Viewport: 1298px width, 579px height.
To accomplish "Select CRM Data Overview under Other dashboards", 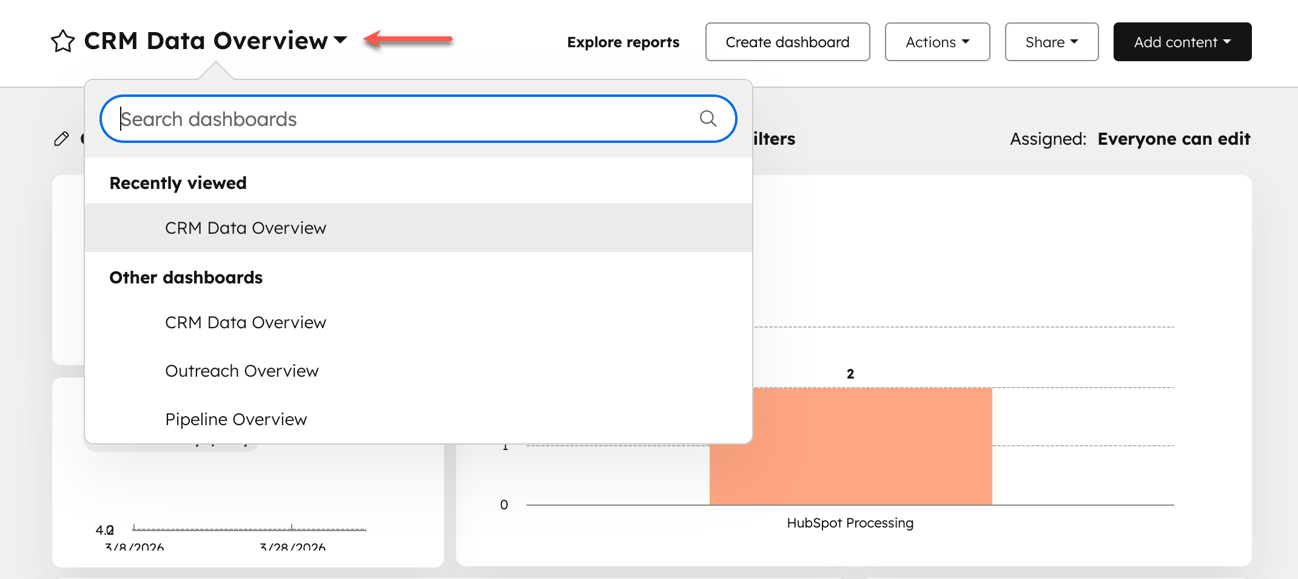I will pyautogui.click(x=418, y=322).
